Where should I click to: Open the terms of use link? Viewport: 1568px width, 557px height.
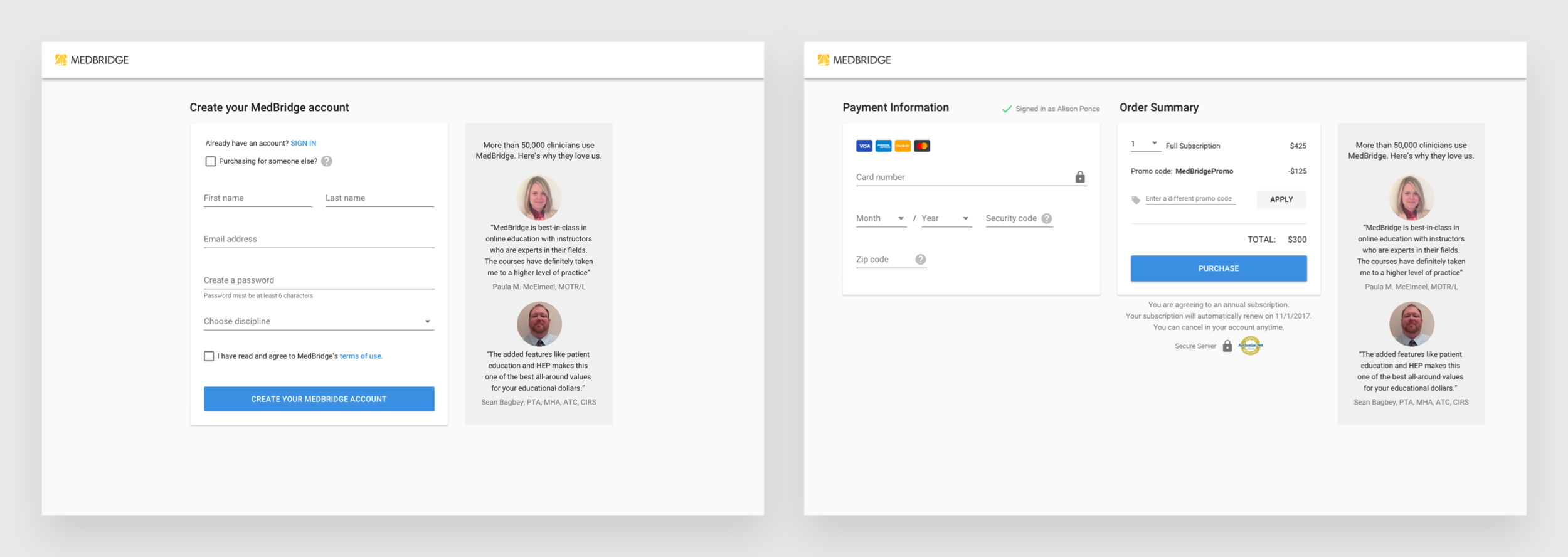[361, 356]
